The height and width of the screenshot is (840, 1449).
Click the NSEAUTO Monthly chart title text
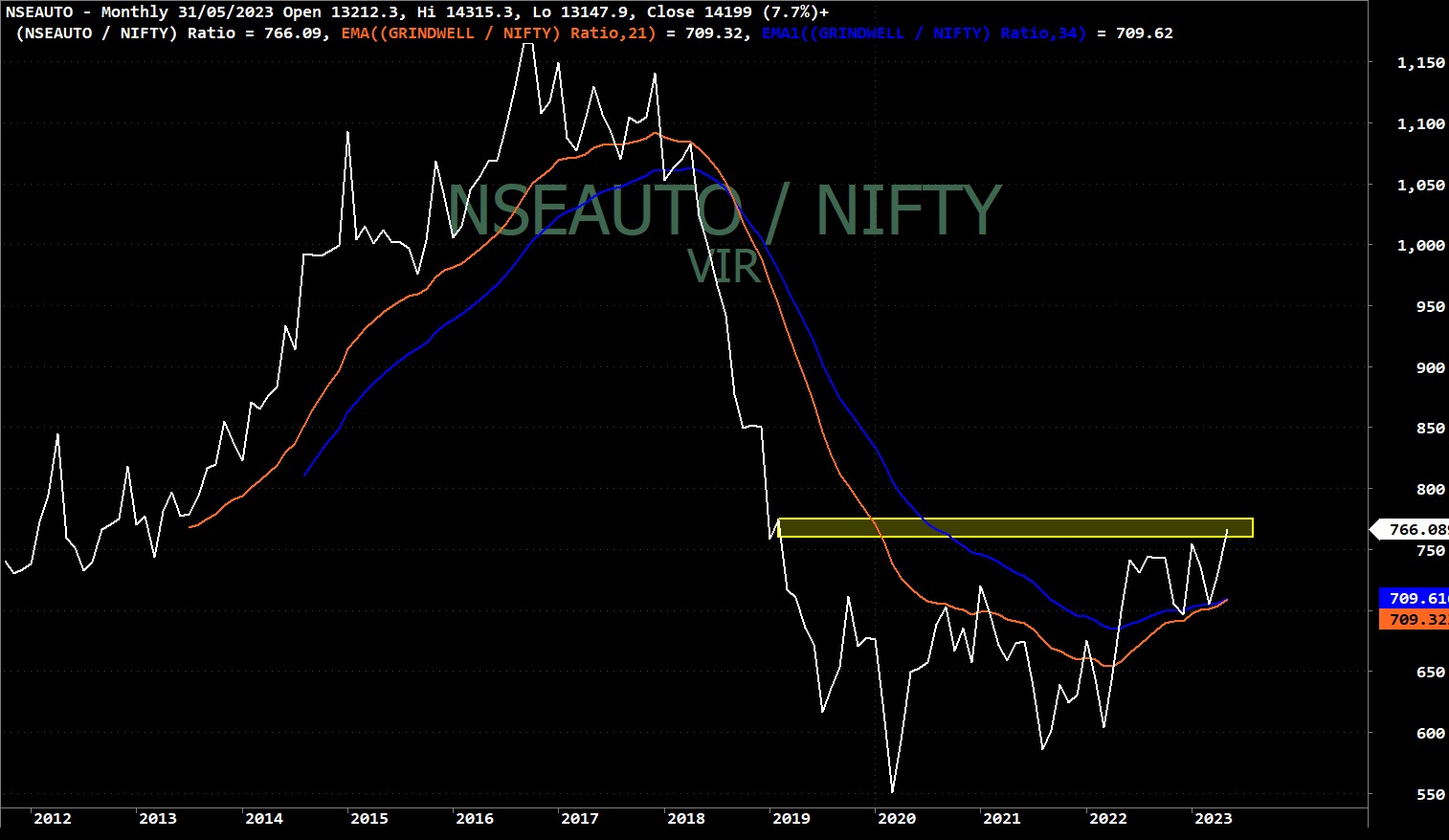(417, 11)
